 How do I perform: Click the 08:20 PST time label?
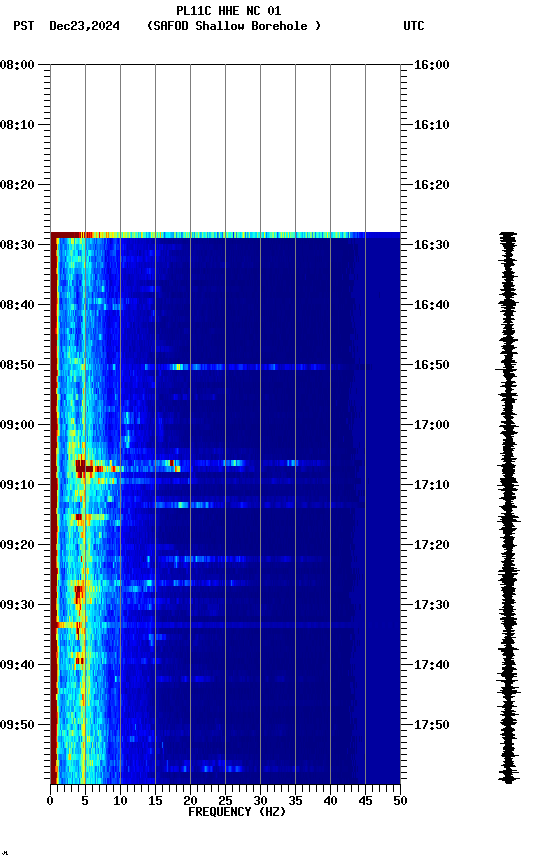click(x=17, y=185)
